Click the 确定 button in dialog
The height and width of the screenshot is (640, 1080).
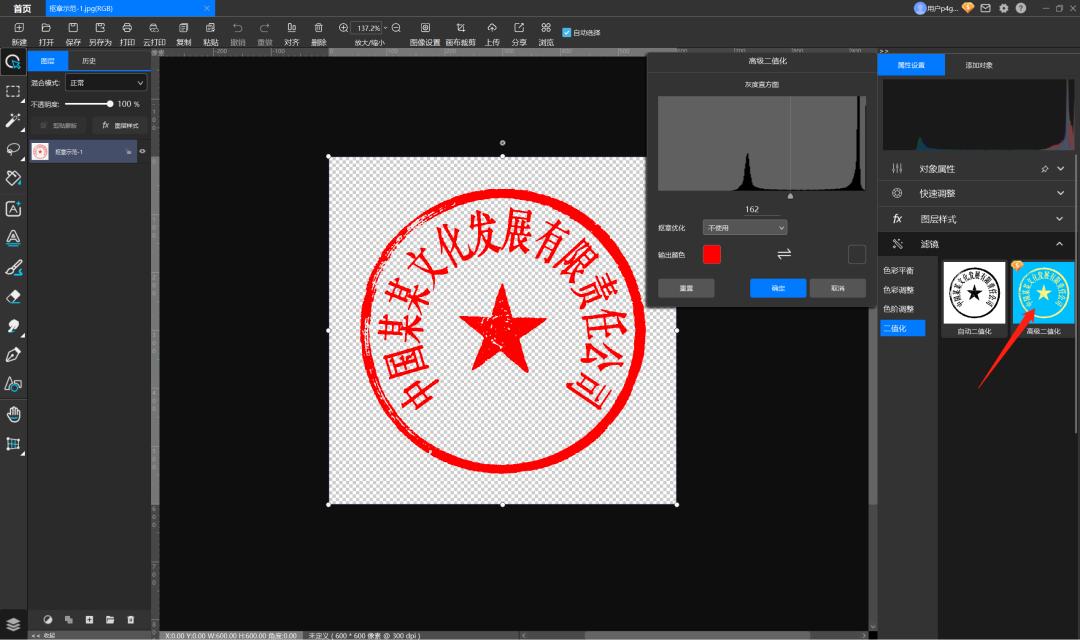(777, 288)
